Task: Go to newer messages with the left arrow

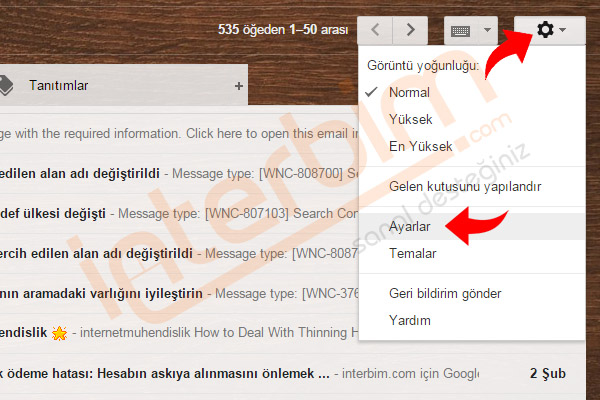Action: (375, 30)
